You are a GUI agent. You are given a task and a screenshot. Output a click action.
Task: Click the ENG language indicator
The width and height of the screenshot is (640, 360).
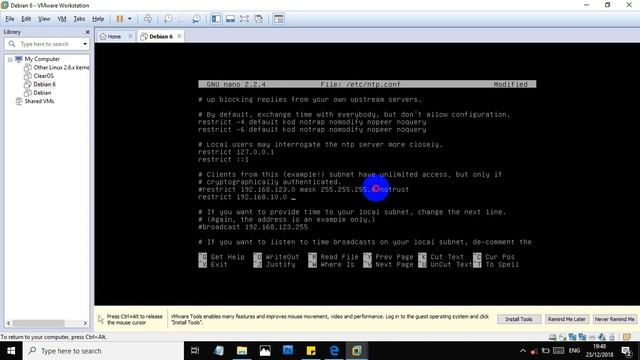tap(574, 351)
